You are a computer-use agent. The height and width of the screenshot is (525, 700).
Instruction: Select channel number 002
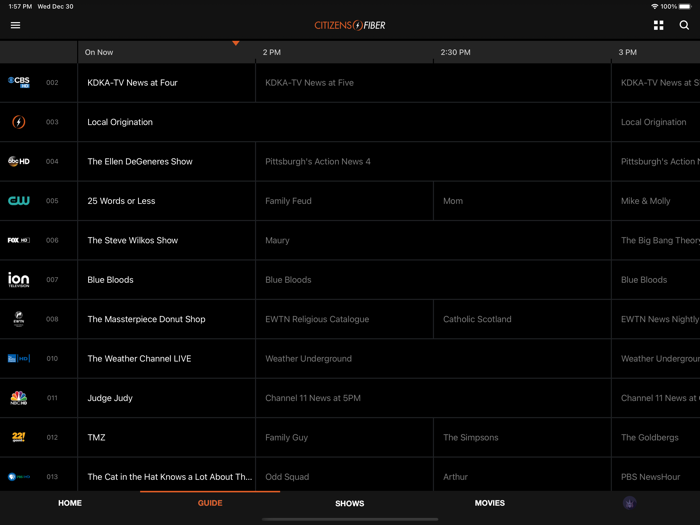[x=52, y=83]
